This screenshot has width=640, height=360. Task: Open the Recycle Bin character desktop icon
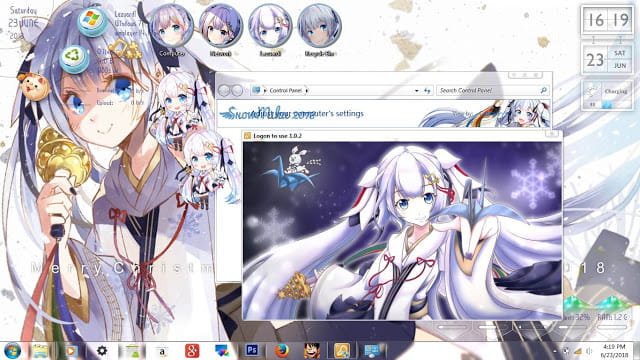click(x=319, y=26)
